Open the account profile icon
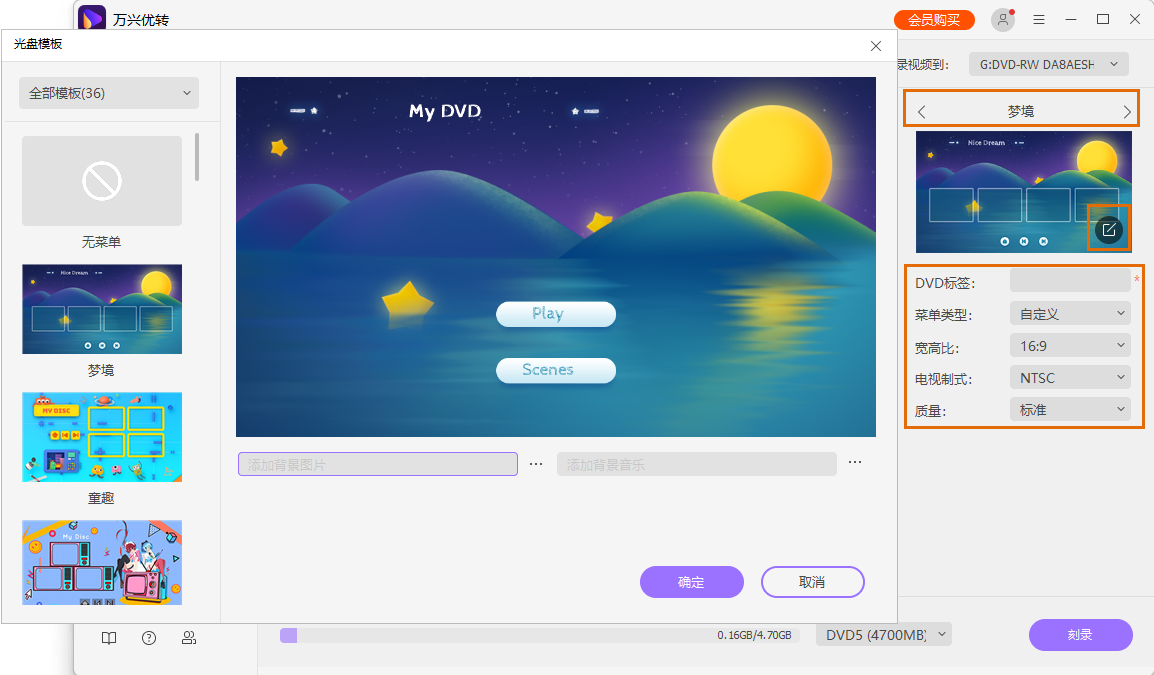 coord(1002,19)
